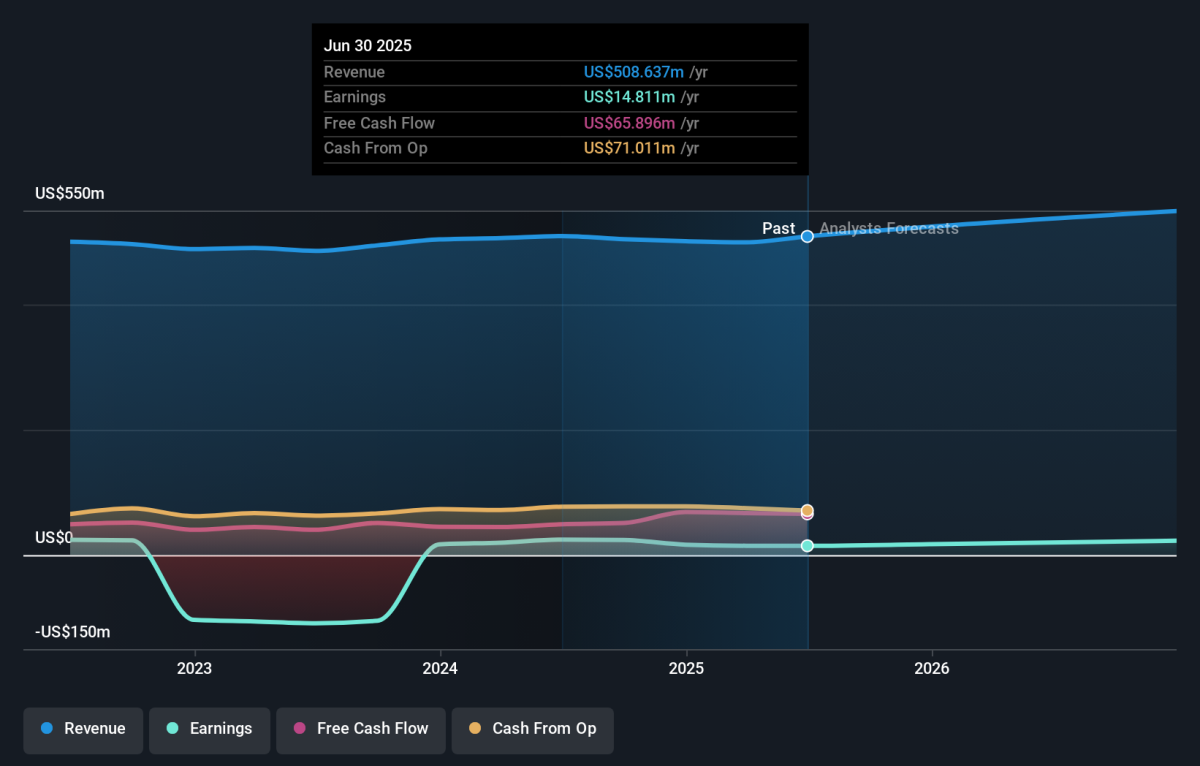This screenshot has height=766, width=1200.
Task: Select the US$508.637m revenue value in tooltip
Action: click(634, 72)
